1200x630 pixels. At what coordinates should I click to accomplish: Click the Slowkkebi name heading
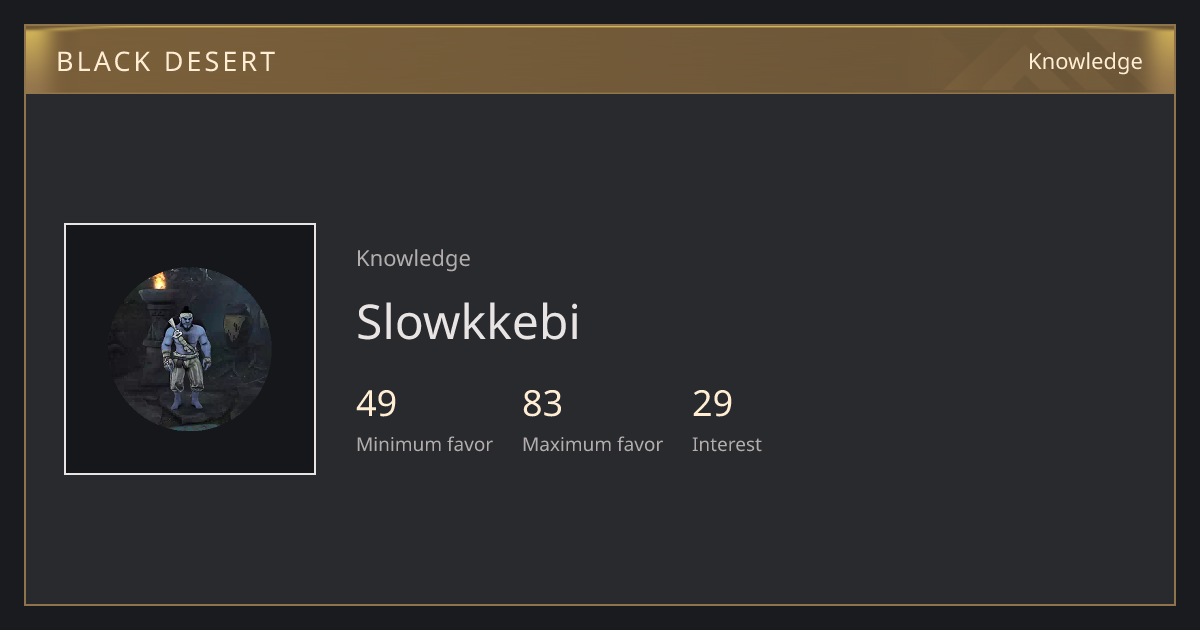[468, 322]
